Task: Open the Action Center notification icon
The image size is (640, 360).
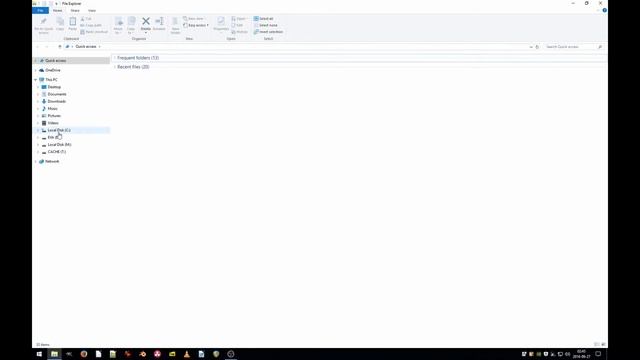Action: (598, 354)
